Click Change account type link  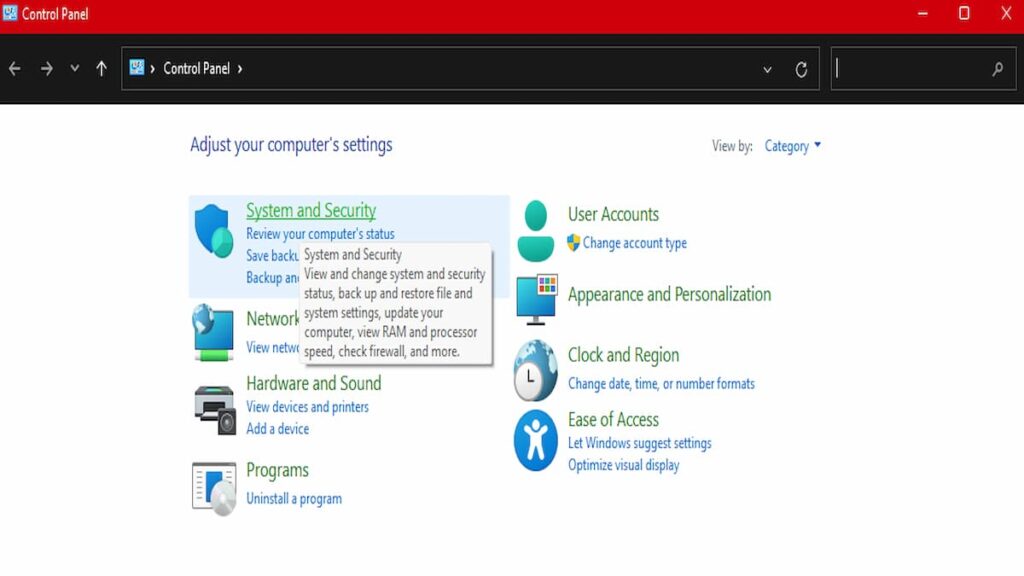[635, 243]
